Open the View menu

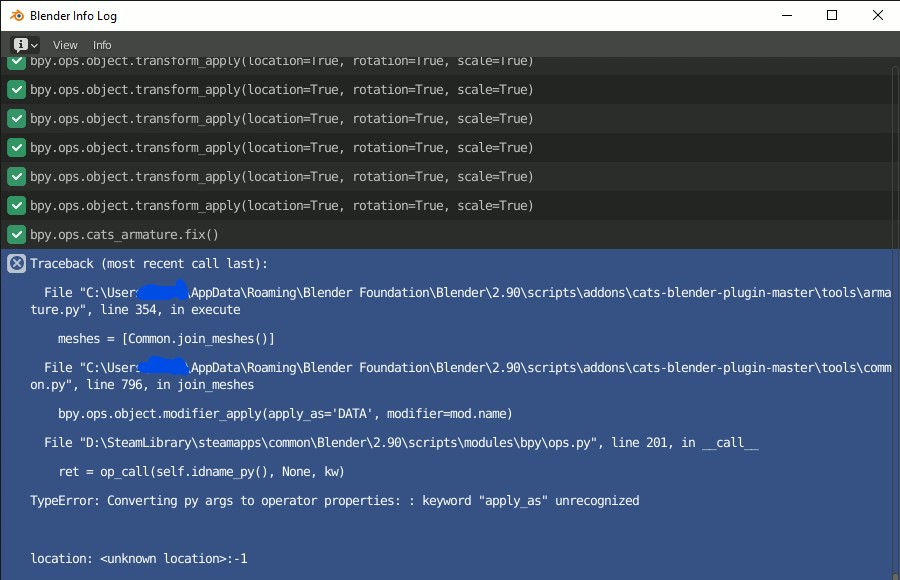[x=65, y=45]
